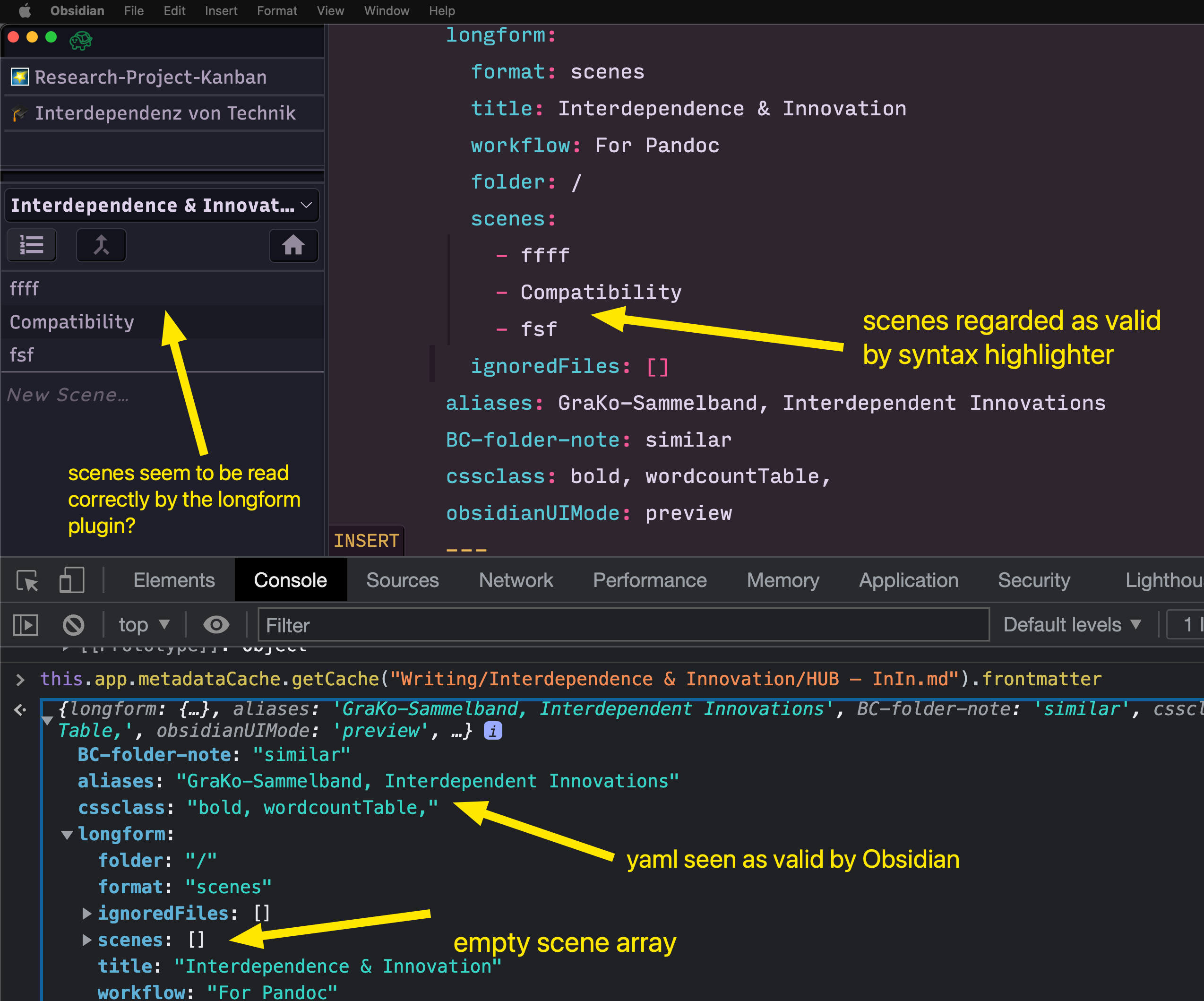Select the Compatibility scene in Longform
Image resolution: width=1204 pixels, height=1001 pixels.
tap(71, 321)
